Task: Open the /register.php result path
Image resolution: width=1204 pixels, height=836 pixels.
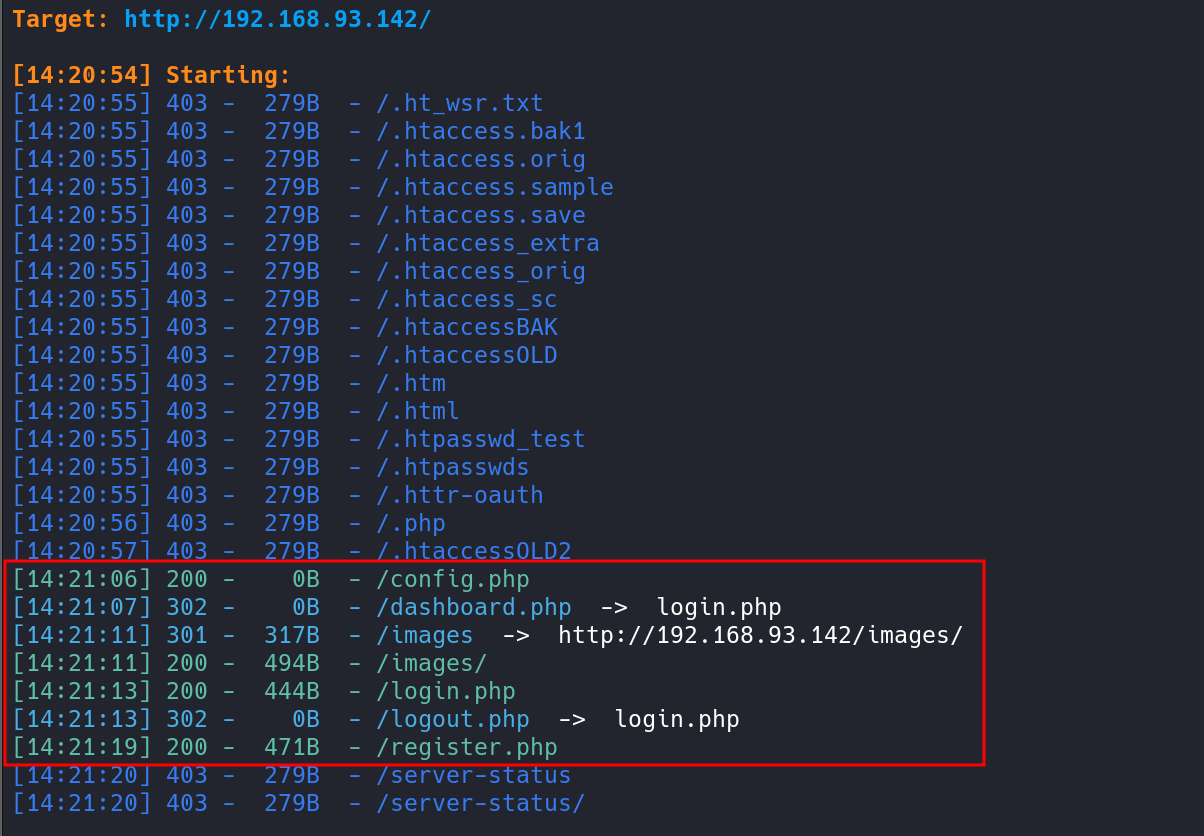Action: point(467,747)
